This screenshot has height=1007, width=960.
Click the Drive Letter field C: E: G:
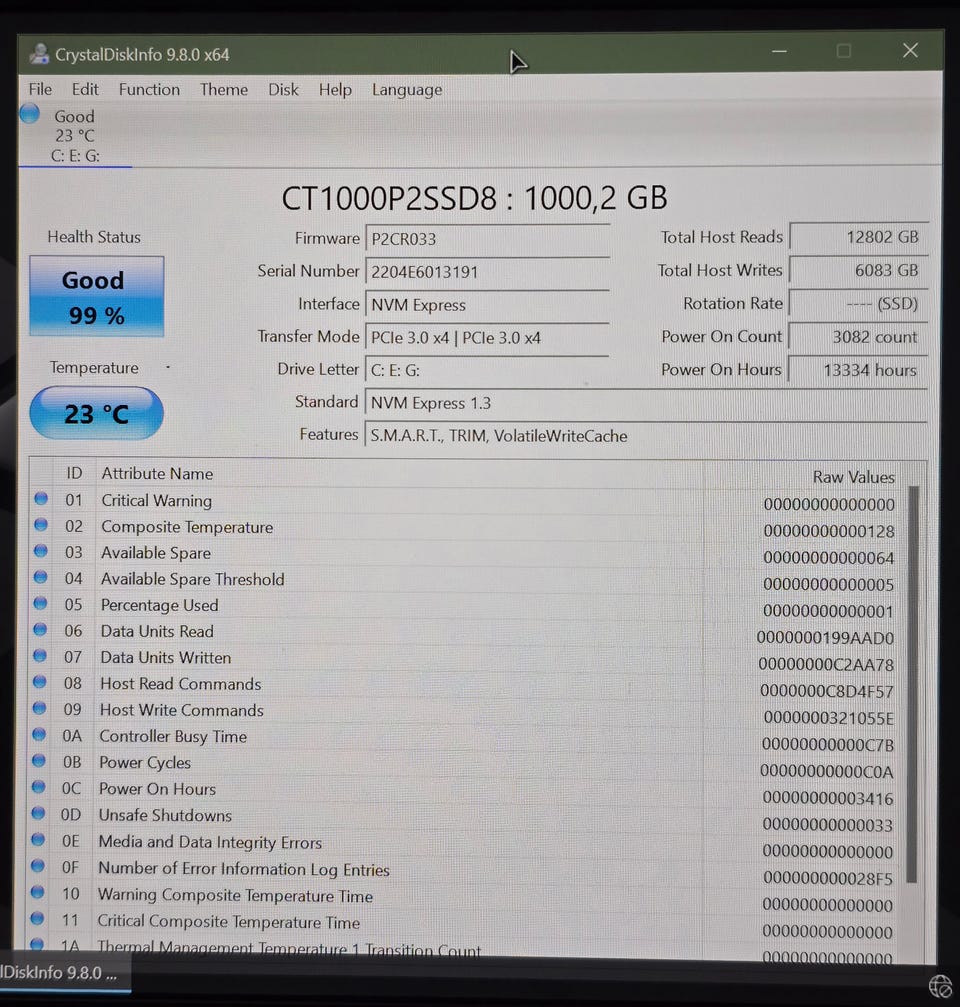pyautogui.click(x=487, y=370)
